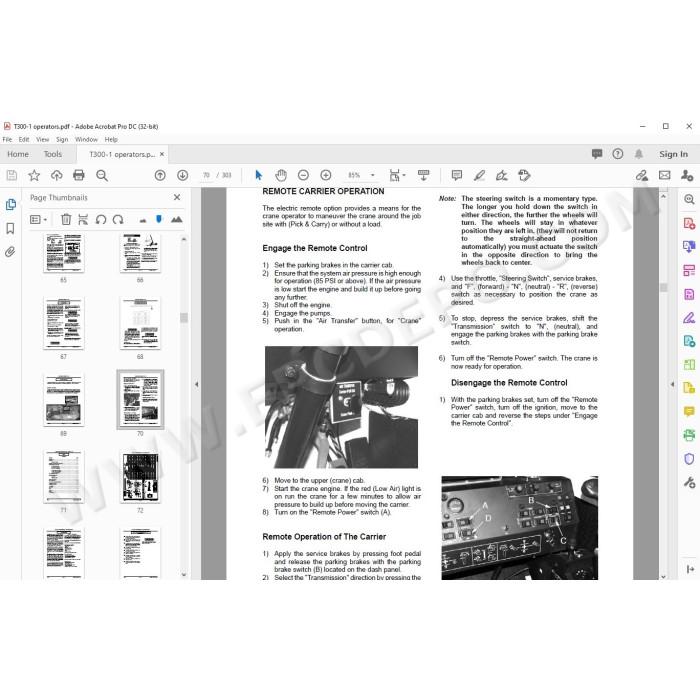The image size is (700, 700).
Task: Open the search magnifier in right pane
Action: (689, 200)
